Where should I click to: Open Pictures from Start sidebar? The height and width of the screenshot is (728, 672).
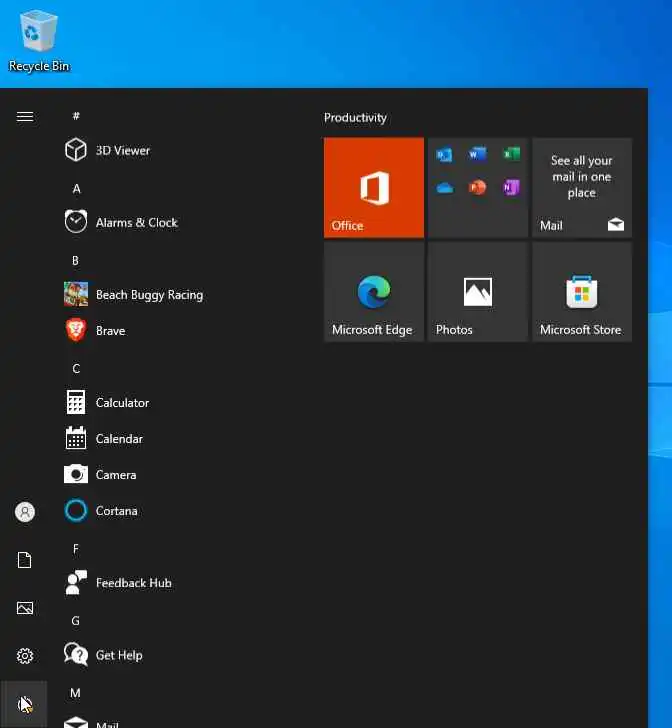(25, 608)
